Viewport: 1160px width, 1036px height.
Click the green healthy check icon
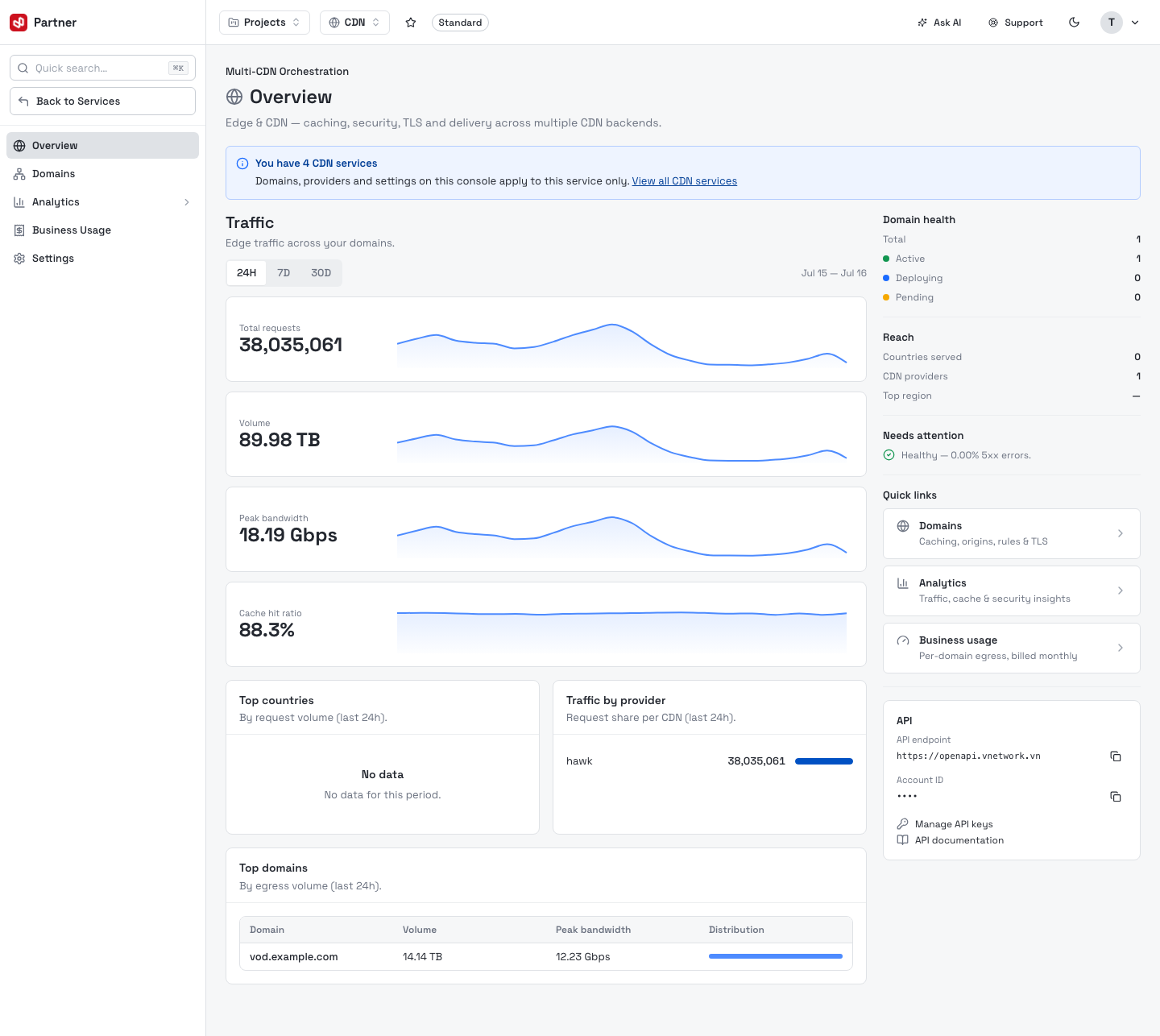point(889,455)
